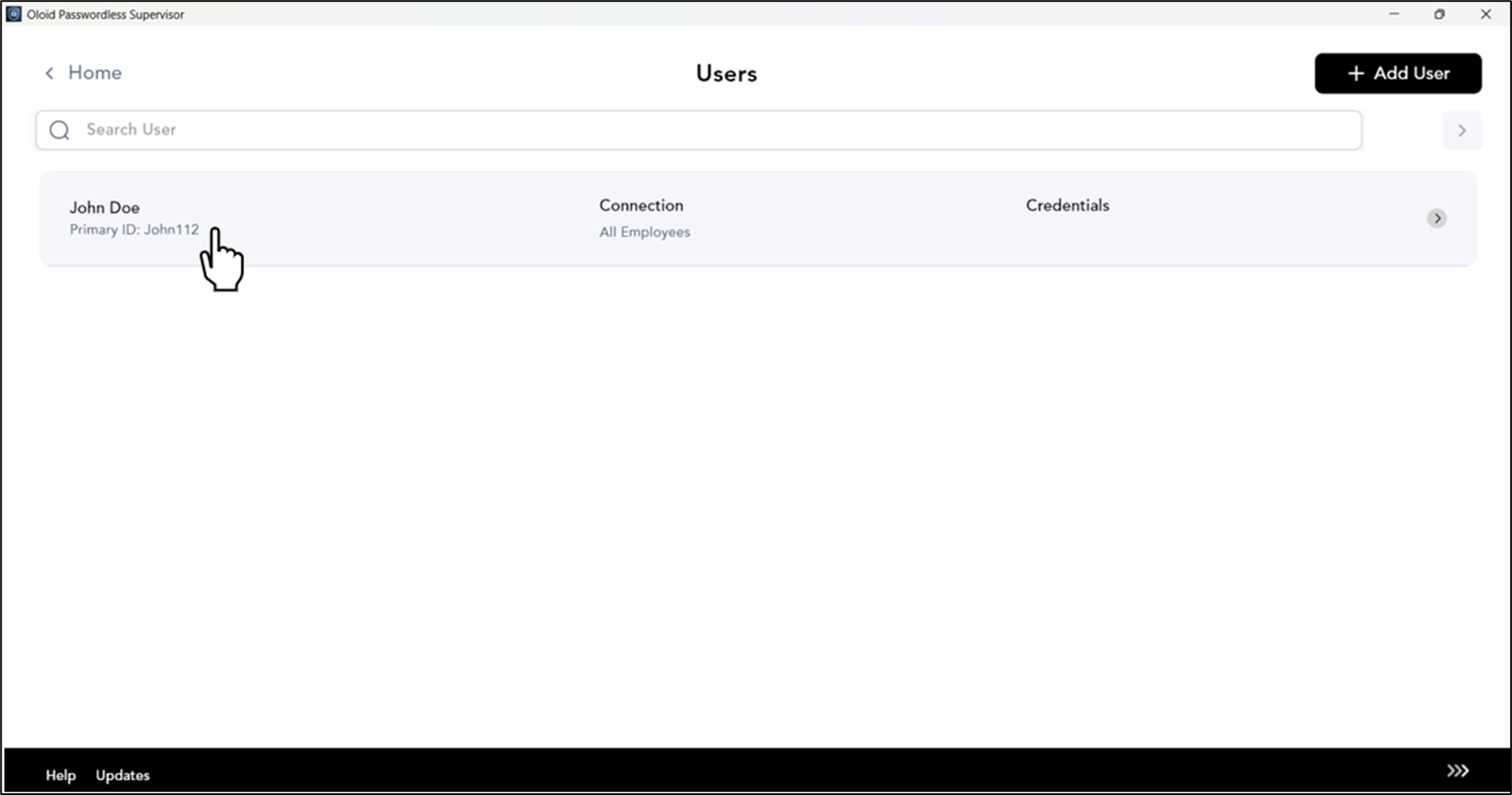
Task: Open Help in the bottom bar
Action: pyautogui.click(x=61, y=775)
